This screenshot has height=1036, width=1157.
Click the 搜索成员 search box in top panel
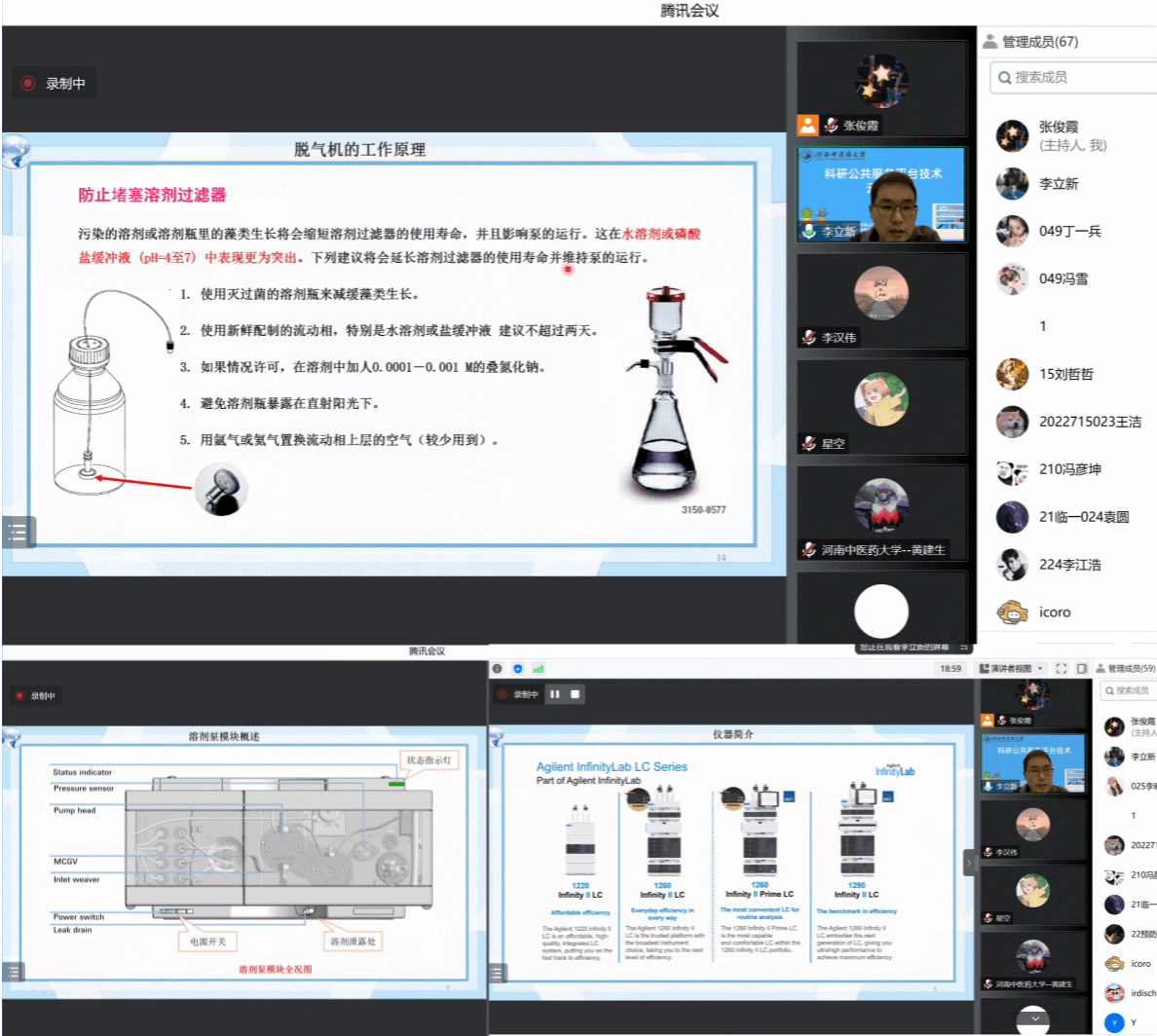pyautogui.click(x=1071, y=77)
